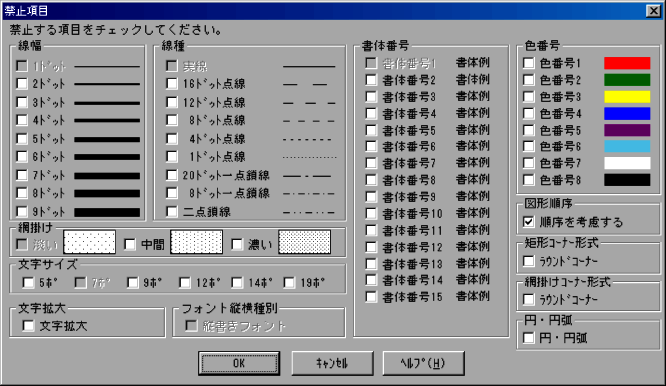Check the 9ドット line width box
This screenshot has width=666, height=386.
tap(22, 211)
